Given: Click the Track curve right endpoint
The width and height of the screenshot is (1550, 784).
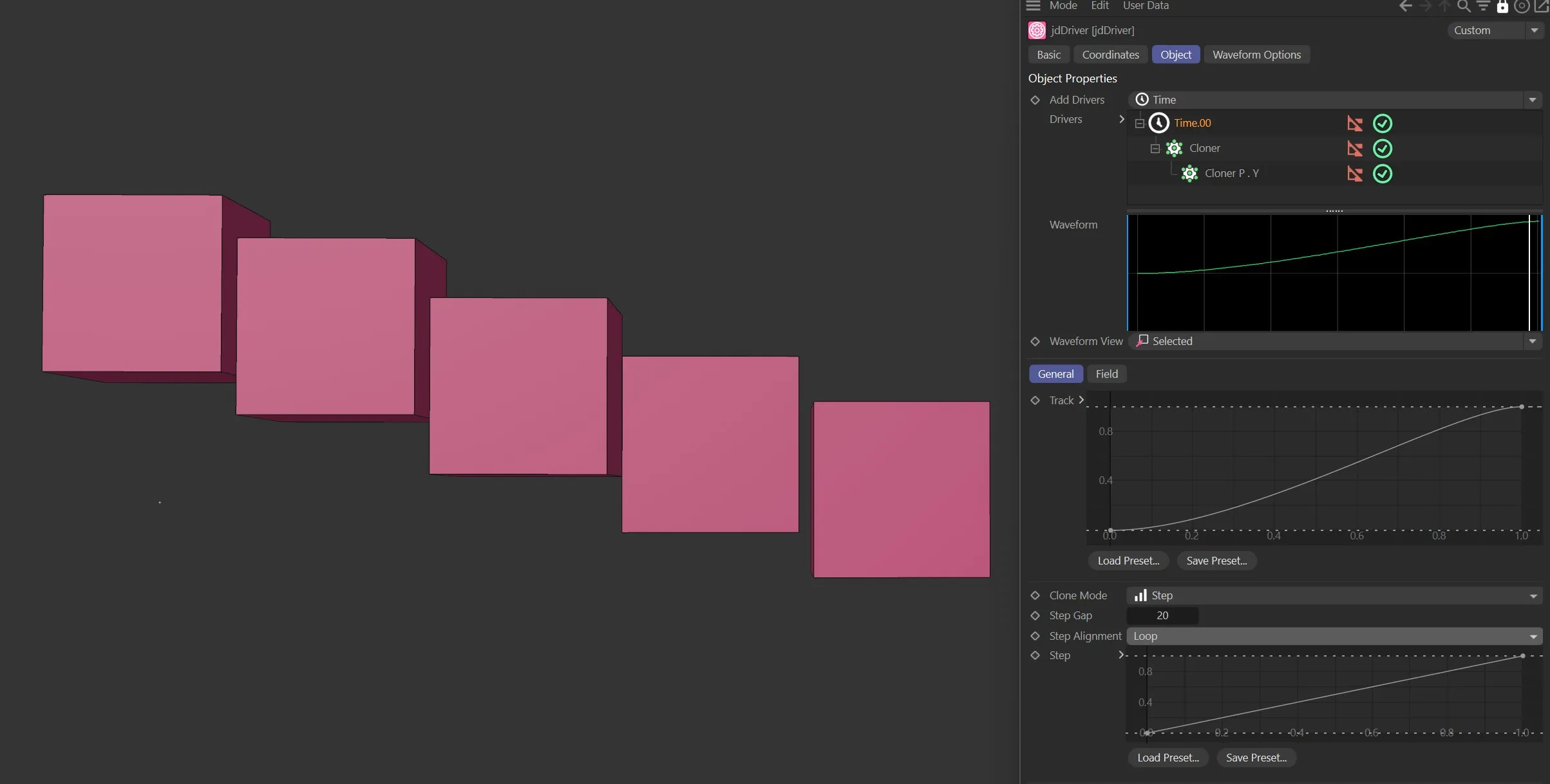Looking at the screenshot, I should [1522, 407].
